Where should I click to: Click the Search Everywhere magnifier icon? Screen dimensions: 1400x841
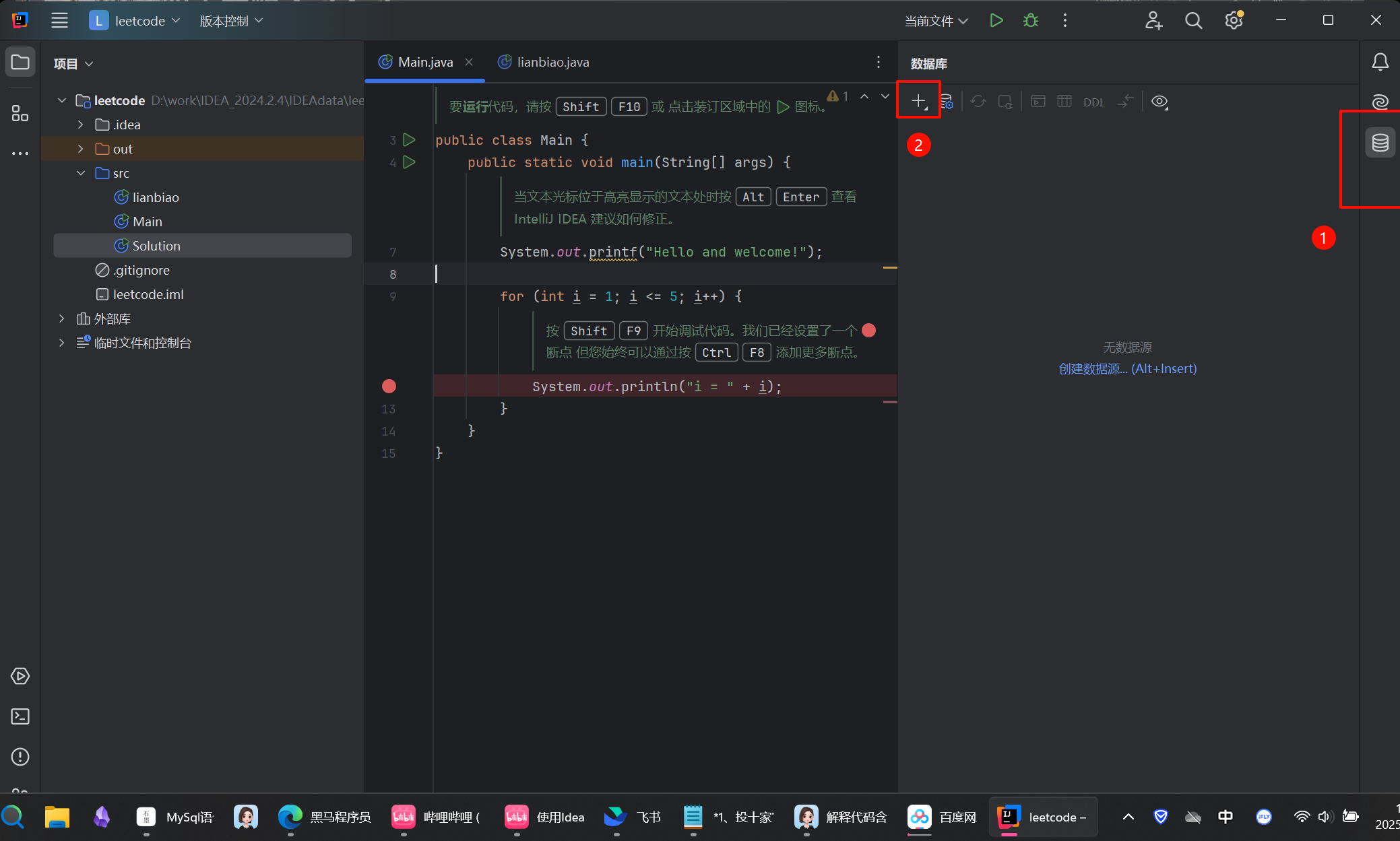[1193, 21]
